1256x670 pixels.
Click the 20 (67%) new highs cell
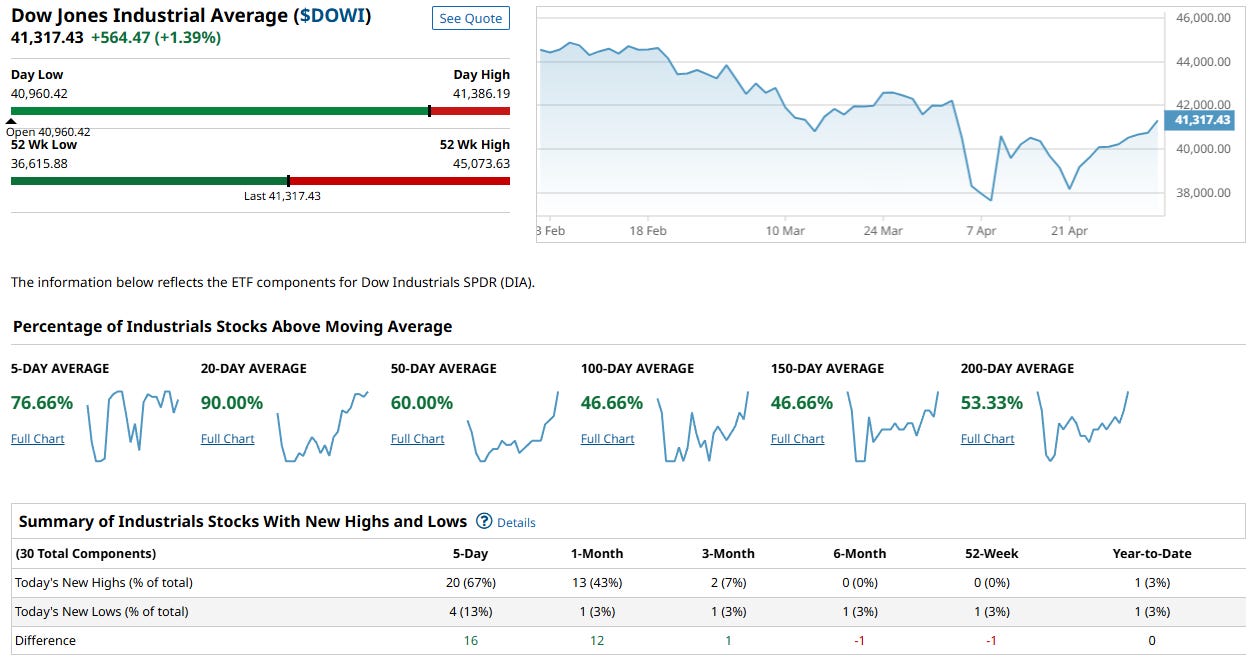470,582
